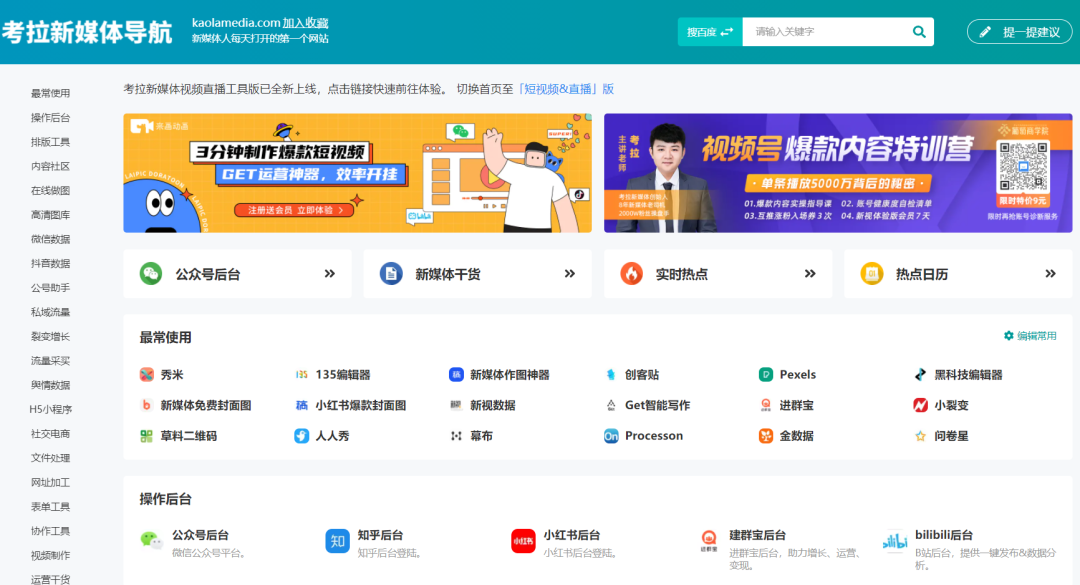This screenshot has width=1080, height=585.
Task: Click the 进群宝 icon
Action: point(765,405)
